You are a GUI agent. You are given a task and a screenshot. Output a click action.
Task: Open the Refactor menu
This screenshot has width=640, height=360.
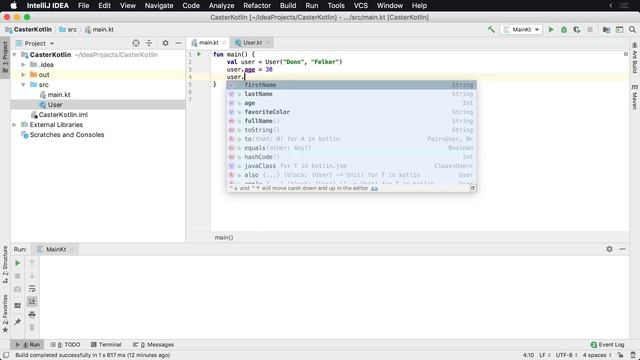257,6
